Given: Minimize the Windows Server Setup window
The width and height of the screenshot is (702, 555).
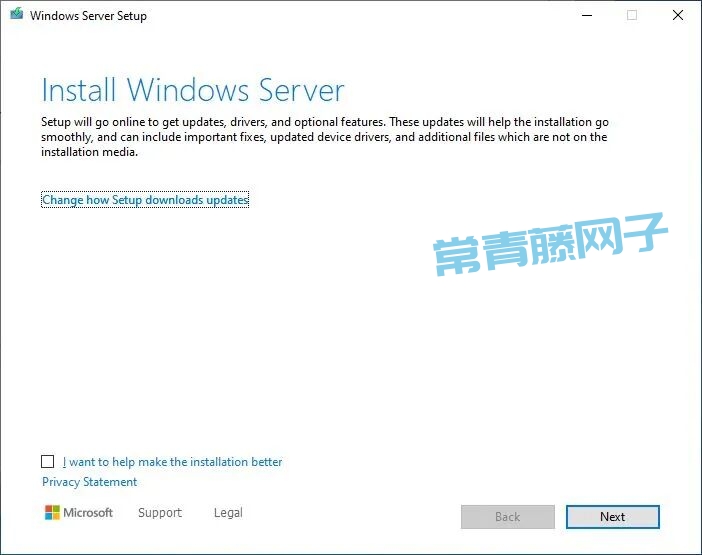Looking at the screenshot, I should click(585, 16).
